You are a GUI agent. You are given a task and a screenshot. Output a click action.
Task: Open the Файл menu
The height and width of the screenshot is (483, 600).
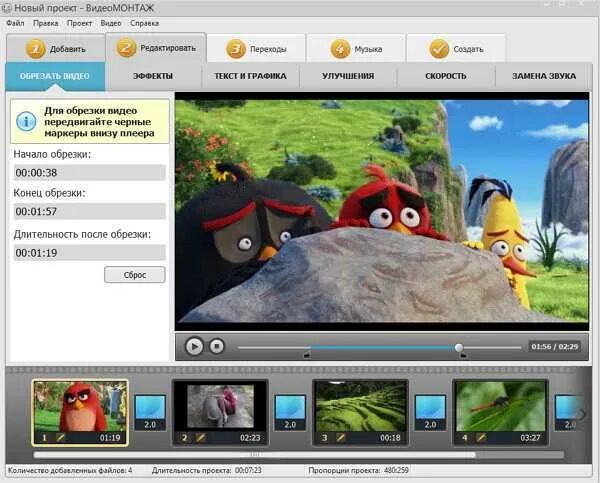tap(15, 23)
